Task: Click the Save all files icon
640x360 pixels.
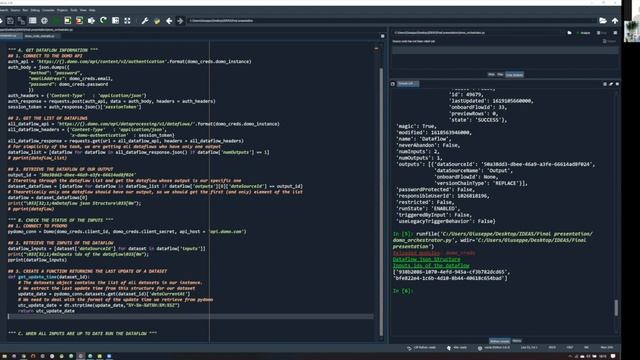Action: click(21, 20)
